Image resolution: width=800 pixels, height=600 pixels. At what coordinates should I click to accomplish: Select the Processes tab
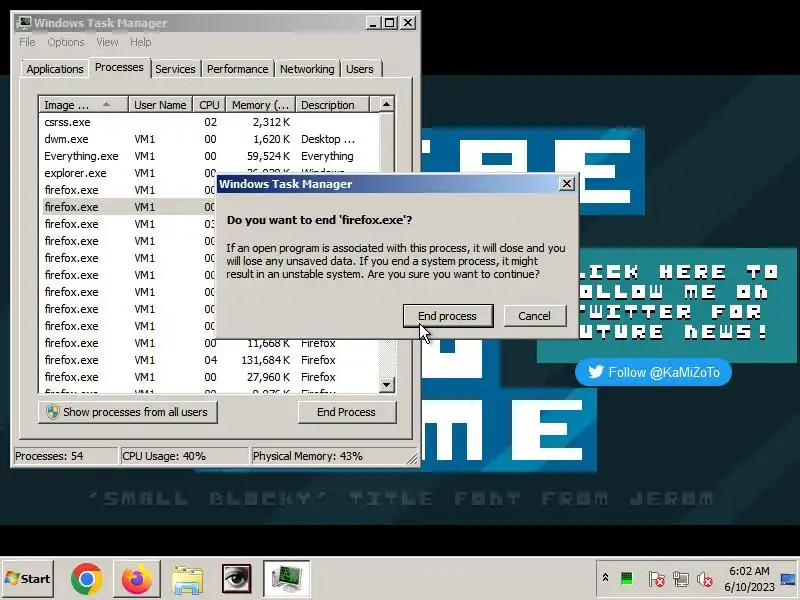(119, 67)
